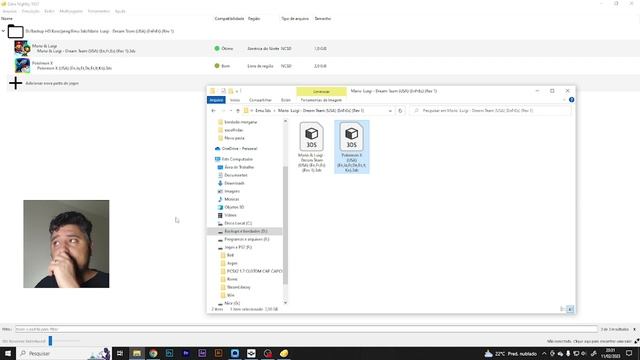Sort Citra list by Nome column

point(7,18)
